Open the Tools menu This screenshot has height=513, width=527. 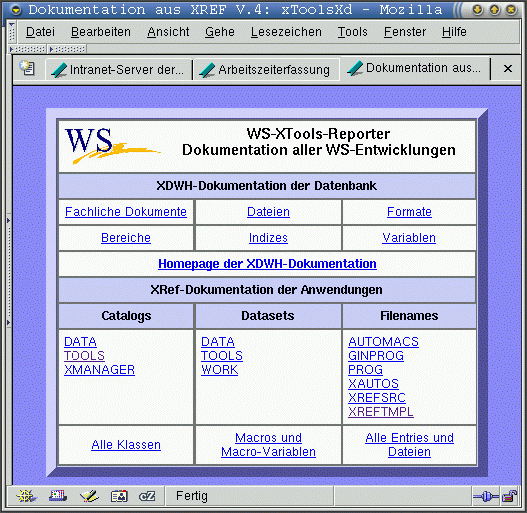click(353, 32)
